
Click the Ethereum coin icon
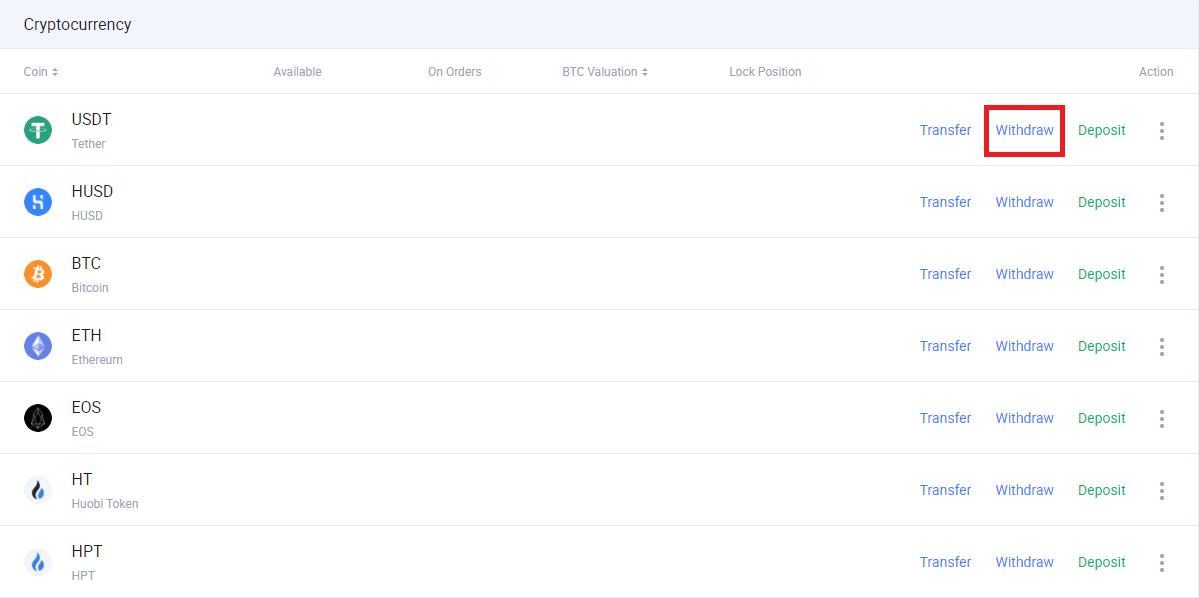tap(38, 346)
